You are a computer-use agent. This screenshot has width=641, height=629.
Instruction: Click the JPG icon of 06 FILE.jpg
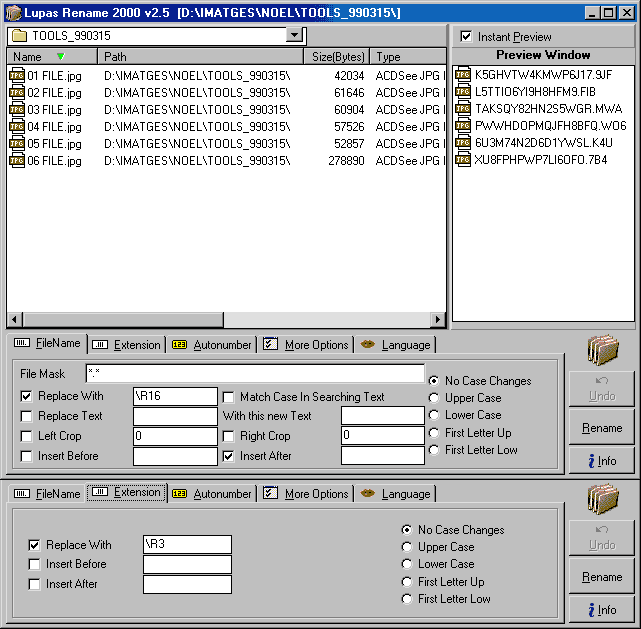(x=17, y=161)
